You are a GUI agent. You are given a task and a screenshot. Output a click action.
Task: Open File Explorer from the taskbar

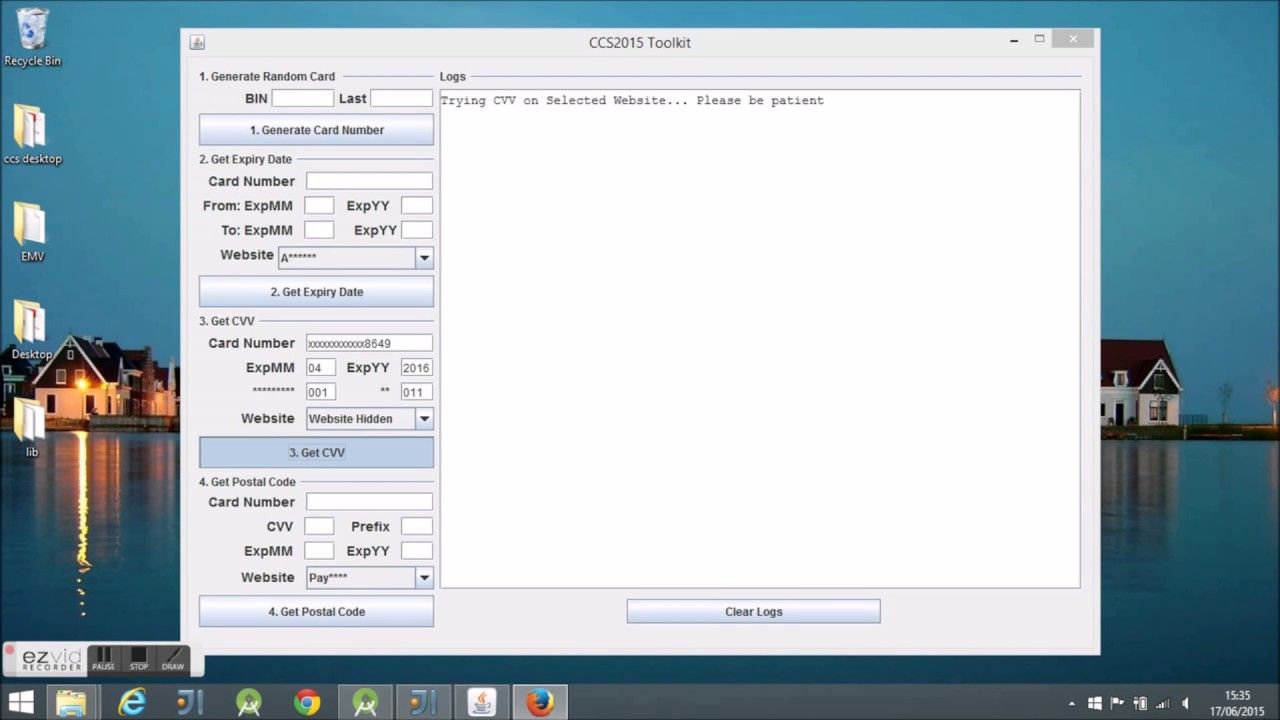coord(71,702)
